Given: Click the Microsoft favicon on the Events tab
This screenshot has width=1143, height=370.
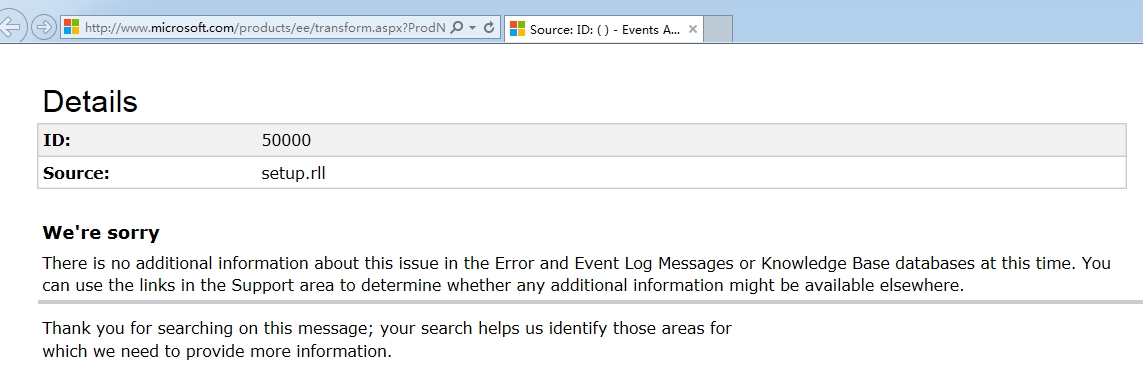Looking at the screenshot, I should pyautogui.click(x=518, y=29).
